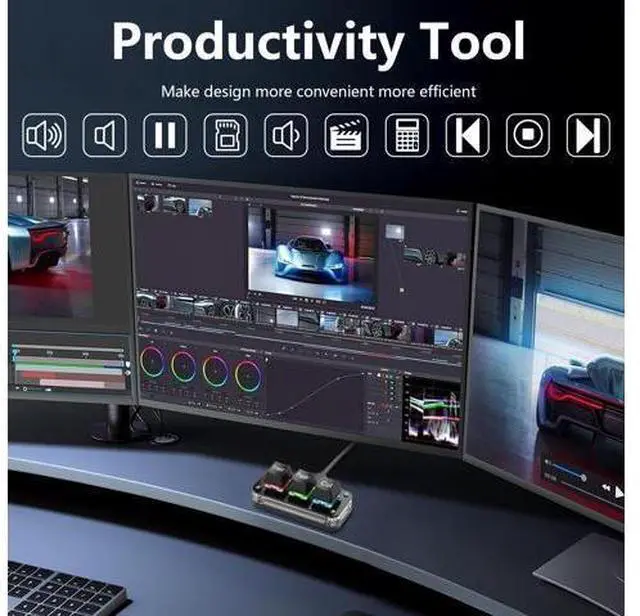Click the stop record circle icon
The width and height of the screenshot is (640, 616).
(x=527, y=135)
